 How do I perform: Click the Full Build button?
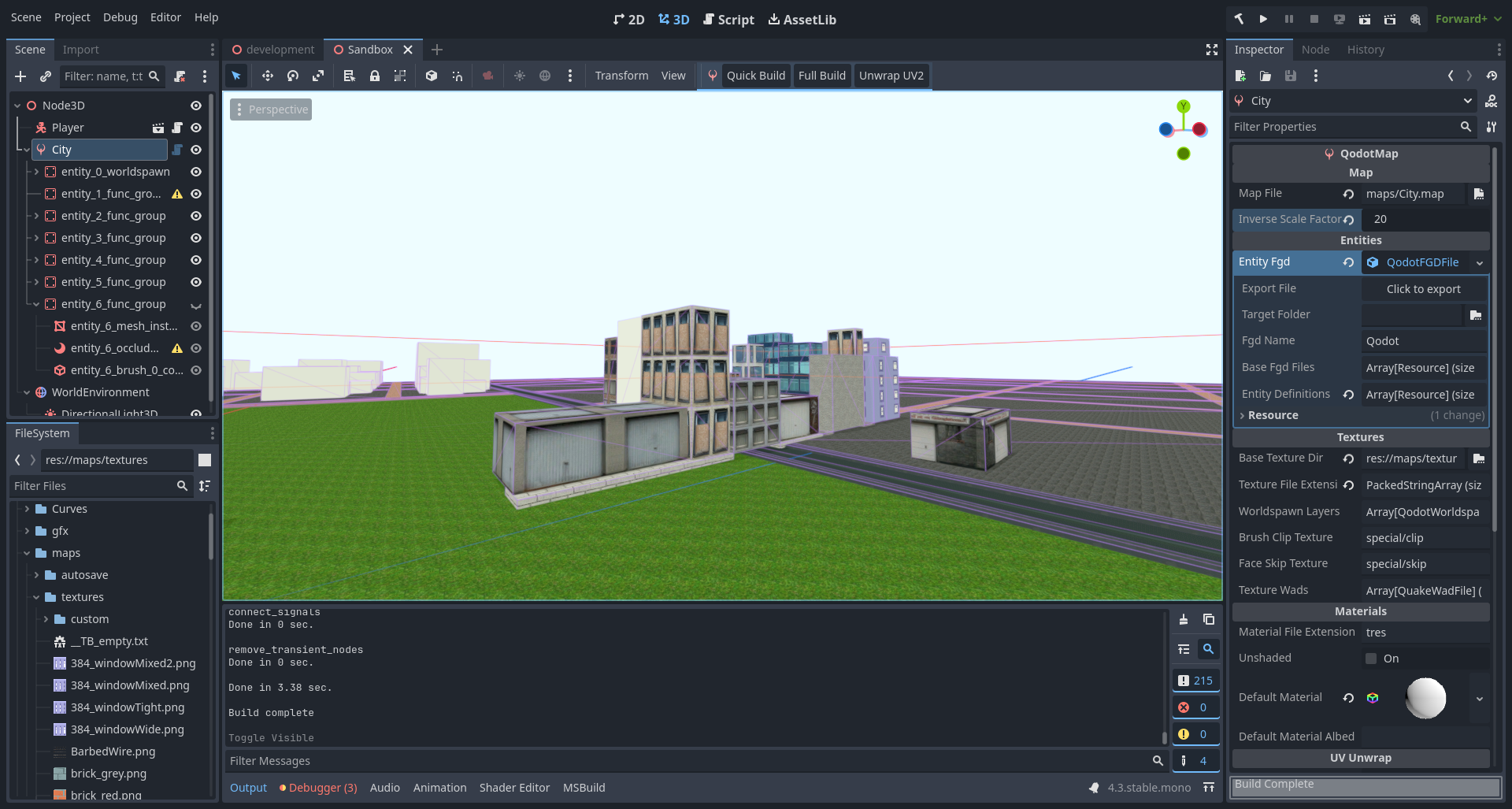click(821, 76)
